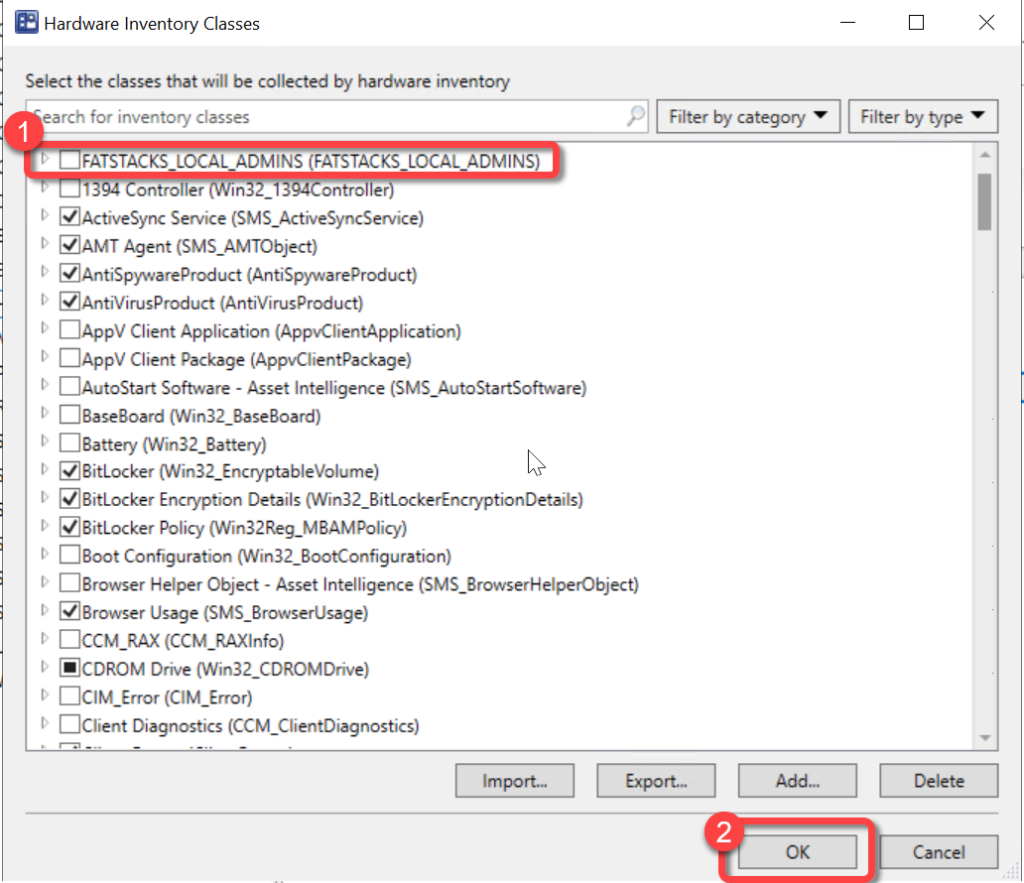Viewport: 1024px width, 883px height.
Task: Click the Hardware Inventory Classes title icon
Action: [x=28, y=24]
